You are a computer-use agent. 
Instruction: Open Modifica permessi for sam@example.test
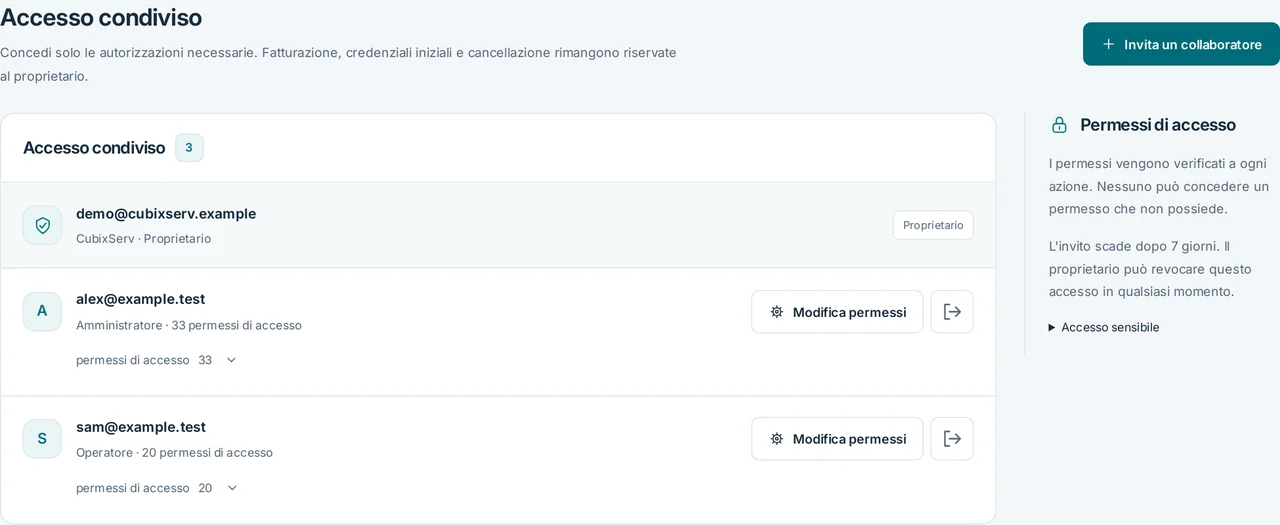pos(837,439)
